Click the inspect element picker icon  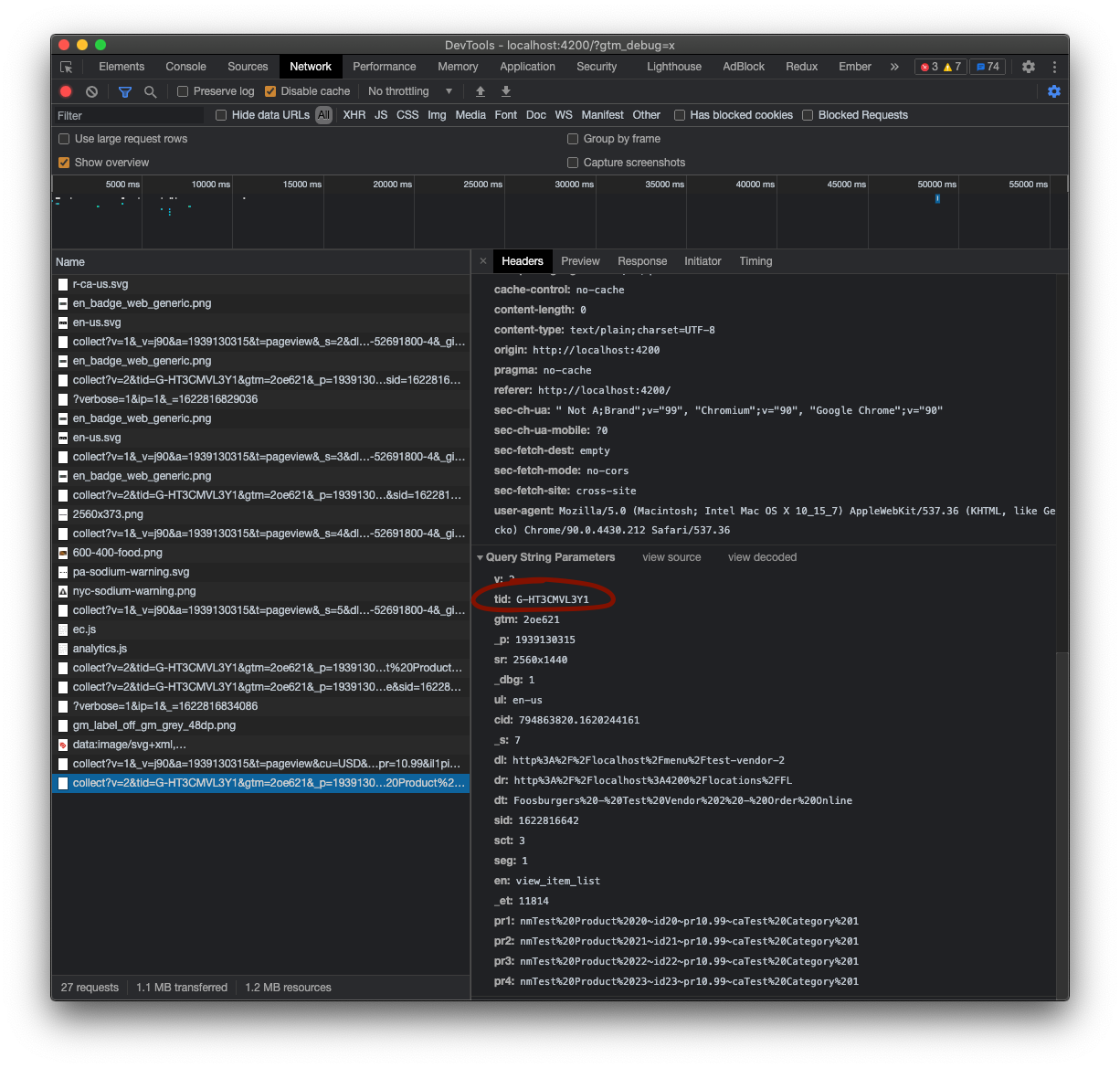tap(66, 67)
